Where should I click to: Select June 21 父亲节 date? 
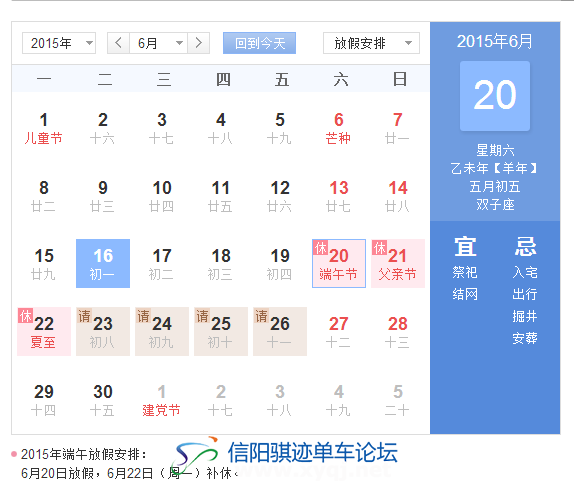coord(398,263)
